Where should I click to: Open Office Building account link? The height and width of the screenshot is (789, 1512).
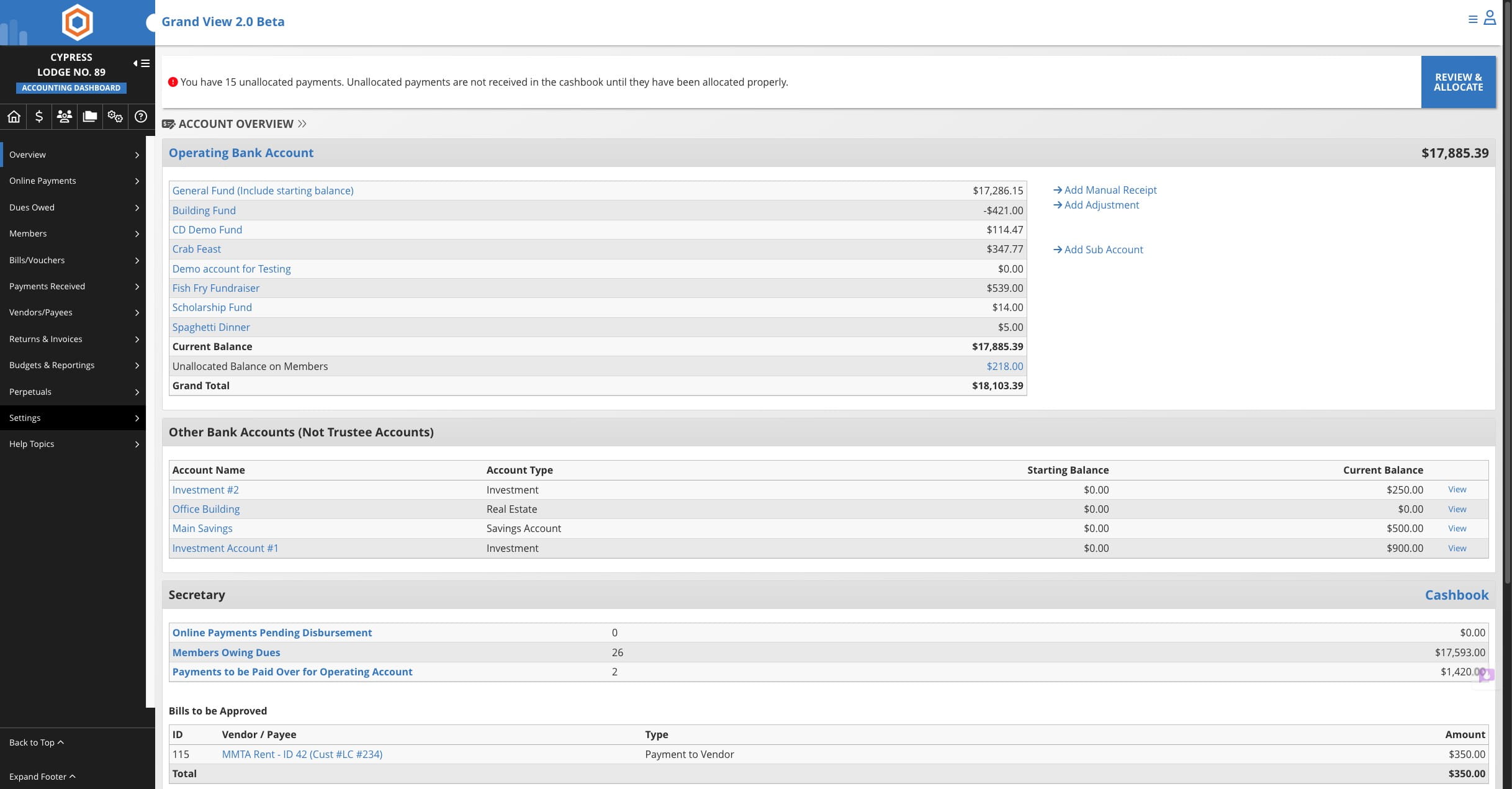click(205, 509)
